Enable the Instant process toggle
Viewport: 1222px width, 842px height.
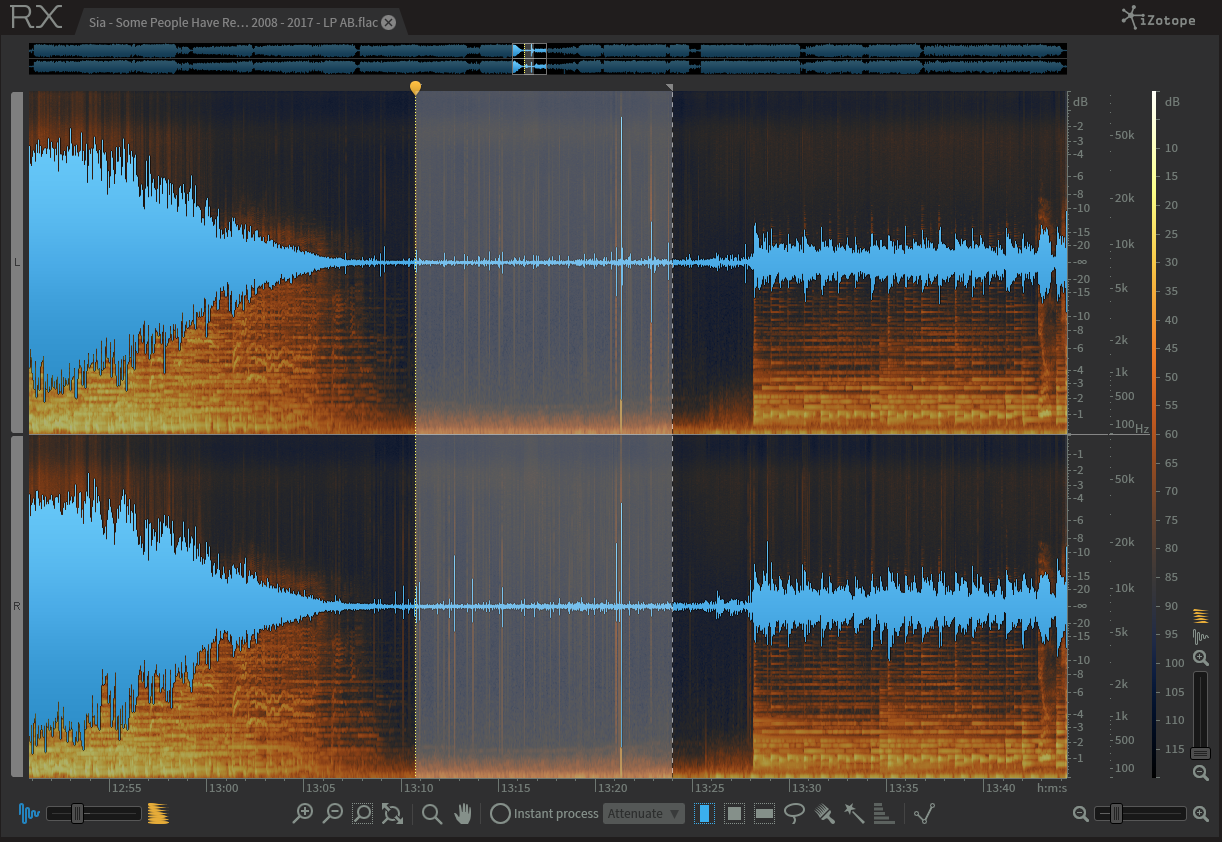coord(500,814)
